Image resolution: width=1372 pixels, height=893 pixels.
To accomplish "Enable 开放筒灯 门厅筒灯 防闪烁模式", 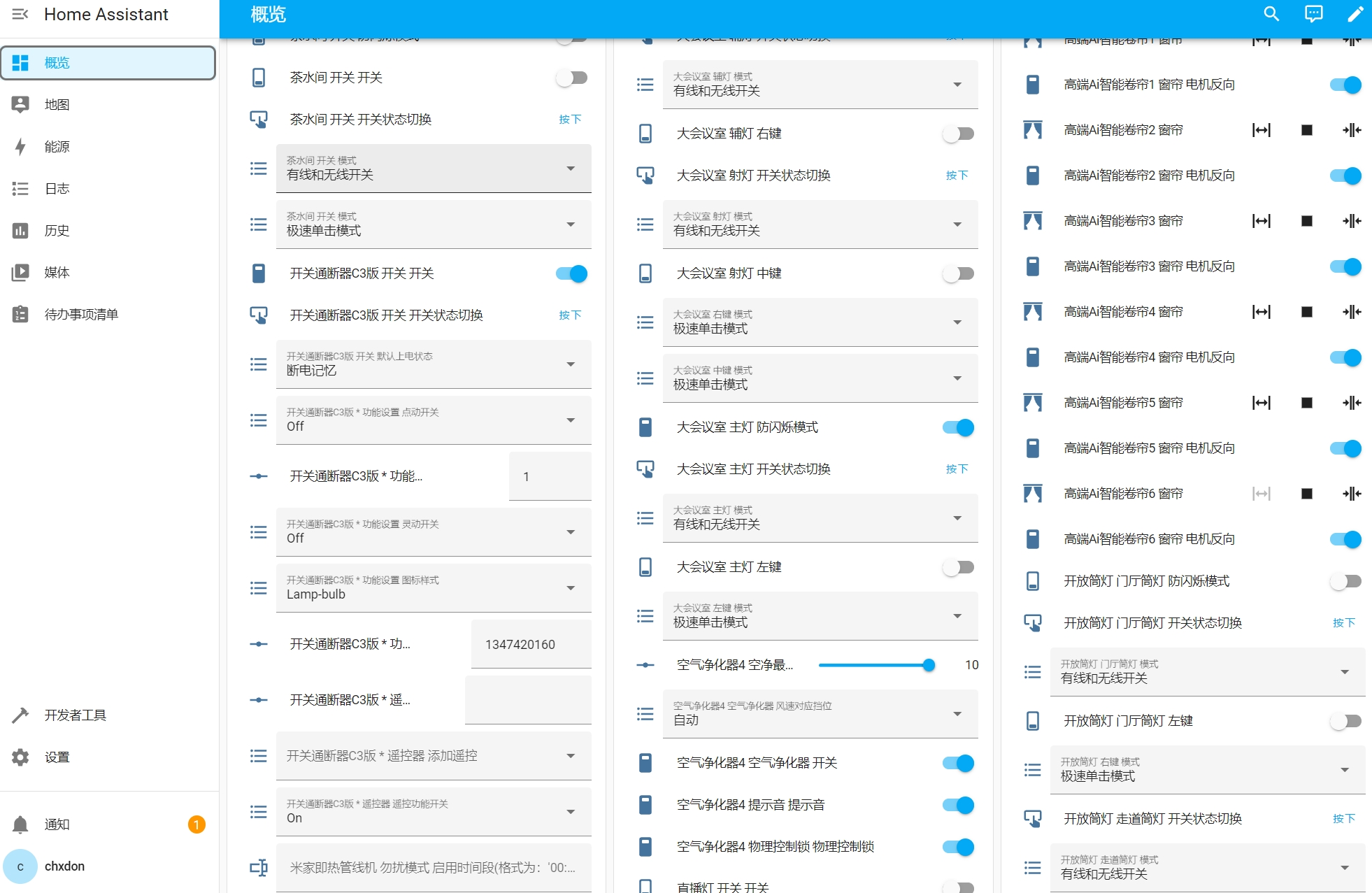I will 1345,581.
